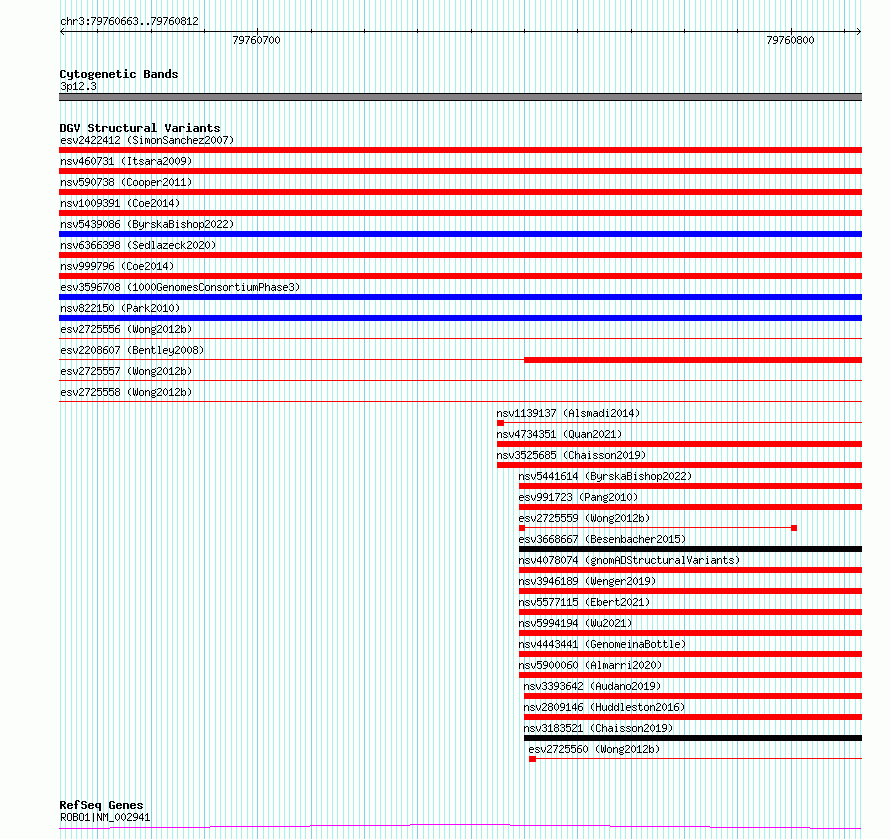Select esv2725559 (Wong2012b) label
The width and height of the screenshot is (890, 839).
tap(584, 518)
